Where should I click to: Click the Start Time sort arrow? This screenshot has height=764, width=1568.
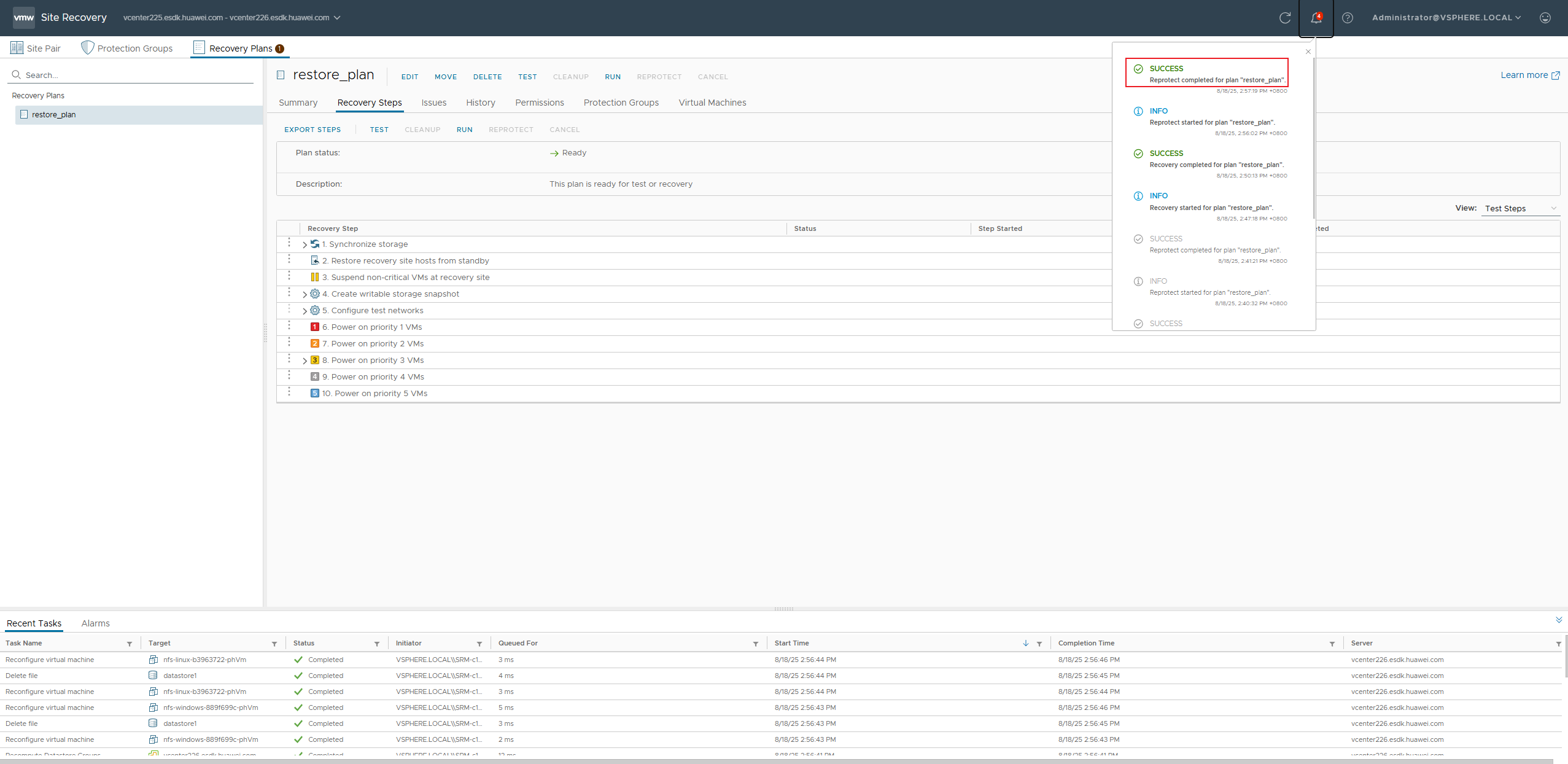pos(1026,643)
